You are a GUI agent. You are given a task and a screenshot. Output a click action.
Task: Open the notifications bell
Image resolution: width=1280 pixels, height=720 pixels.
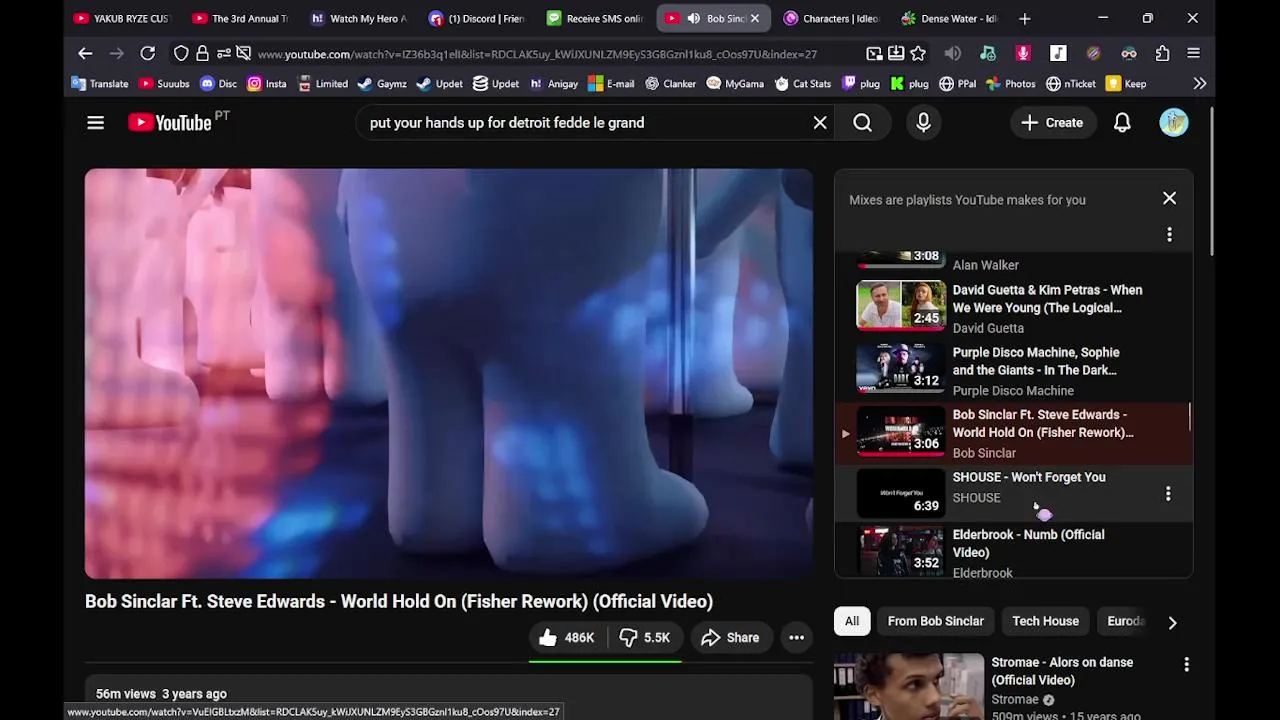coord(1122,123)
